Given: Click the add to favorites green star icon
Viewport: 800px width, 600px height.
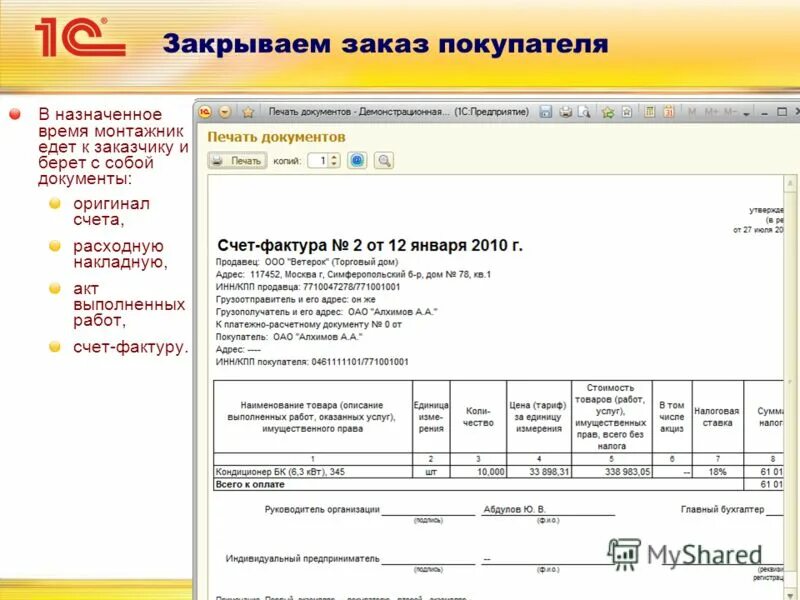Looking at the screenshot, I should click(608, 112).
